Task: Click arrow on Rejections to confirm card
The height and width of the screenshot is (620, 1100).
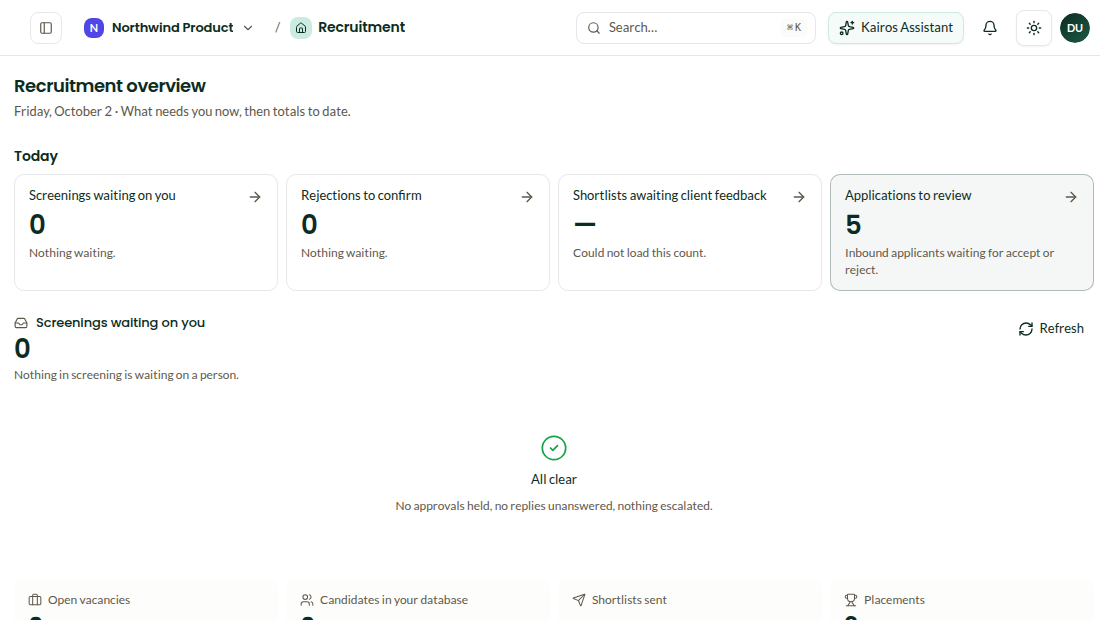Action: 527,197
